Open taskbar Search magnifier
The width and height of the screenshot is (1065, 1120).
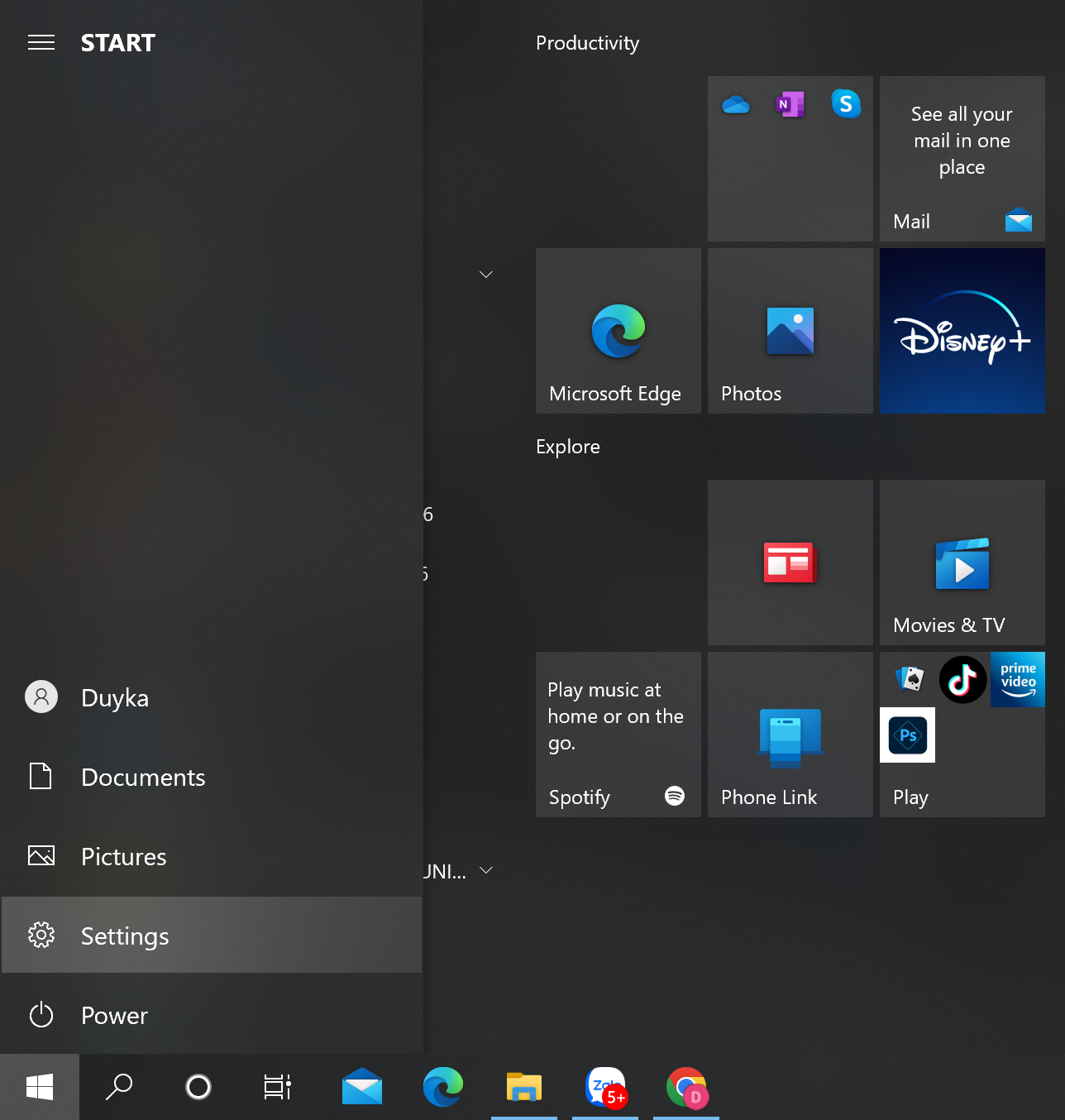119,1087
